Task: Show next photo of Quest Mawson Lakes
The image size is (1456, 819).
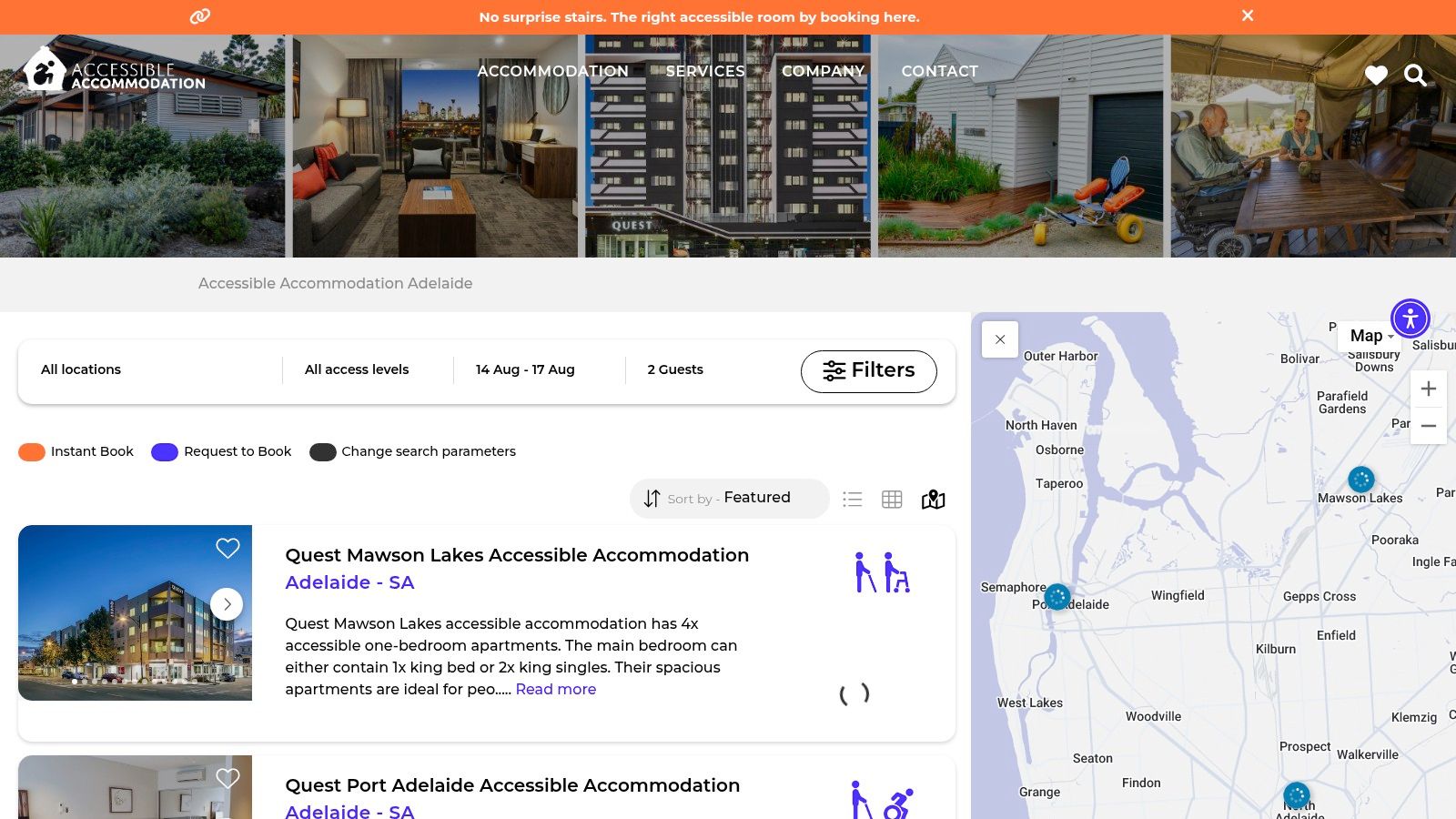Action: [x=227, y=604]
